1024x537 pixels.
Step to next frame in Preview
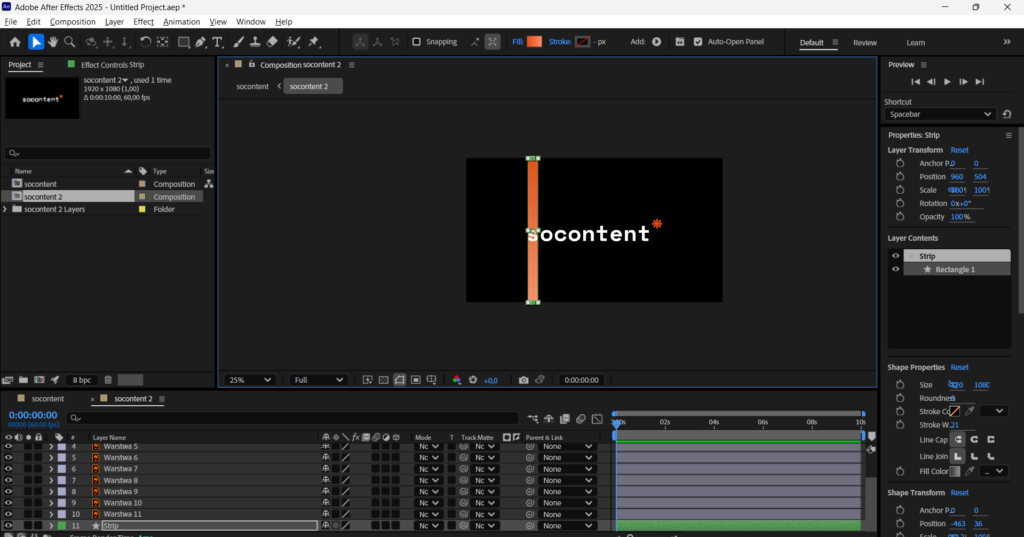point(963,82)
